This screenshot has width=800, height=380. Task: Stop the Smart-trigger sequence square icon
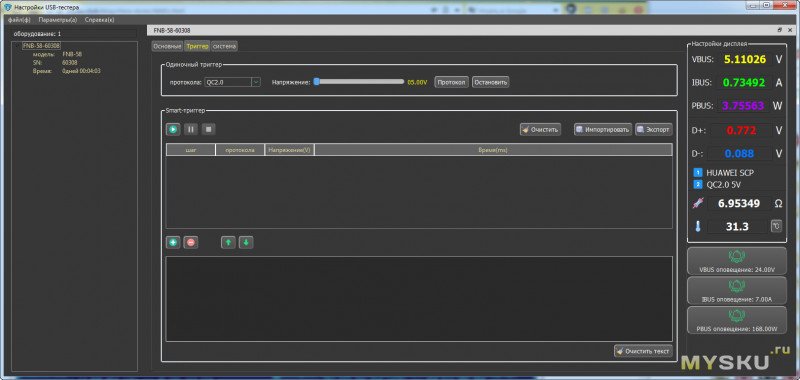click(x=208, y=130)
